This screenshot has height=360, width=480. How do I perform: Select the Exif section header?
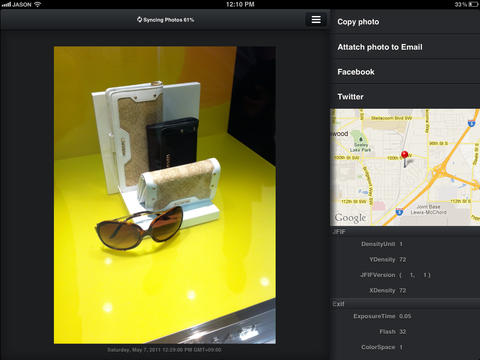405,304
